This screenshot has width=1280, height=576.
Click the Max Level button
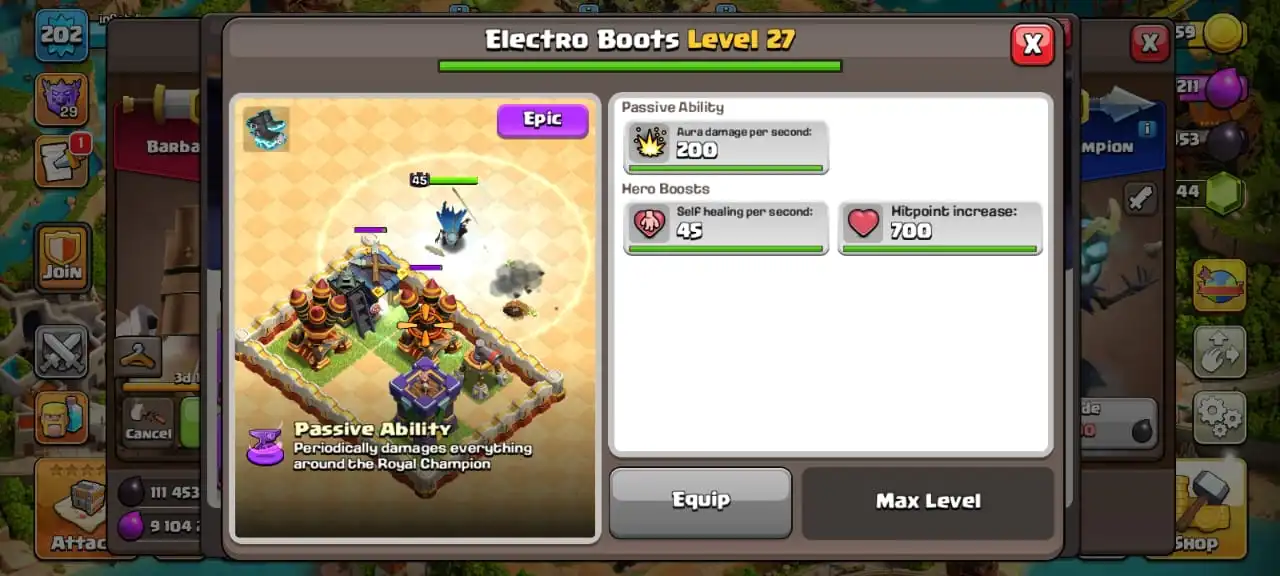point(928,502)
